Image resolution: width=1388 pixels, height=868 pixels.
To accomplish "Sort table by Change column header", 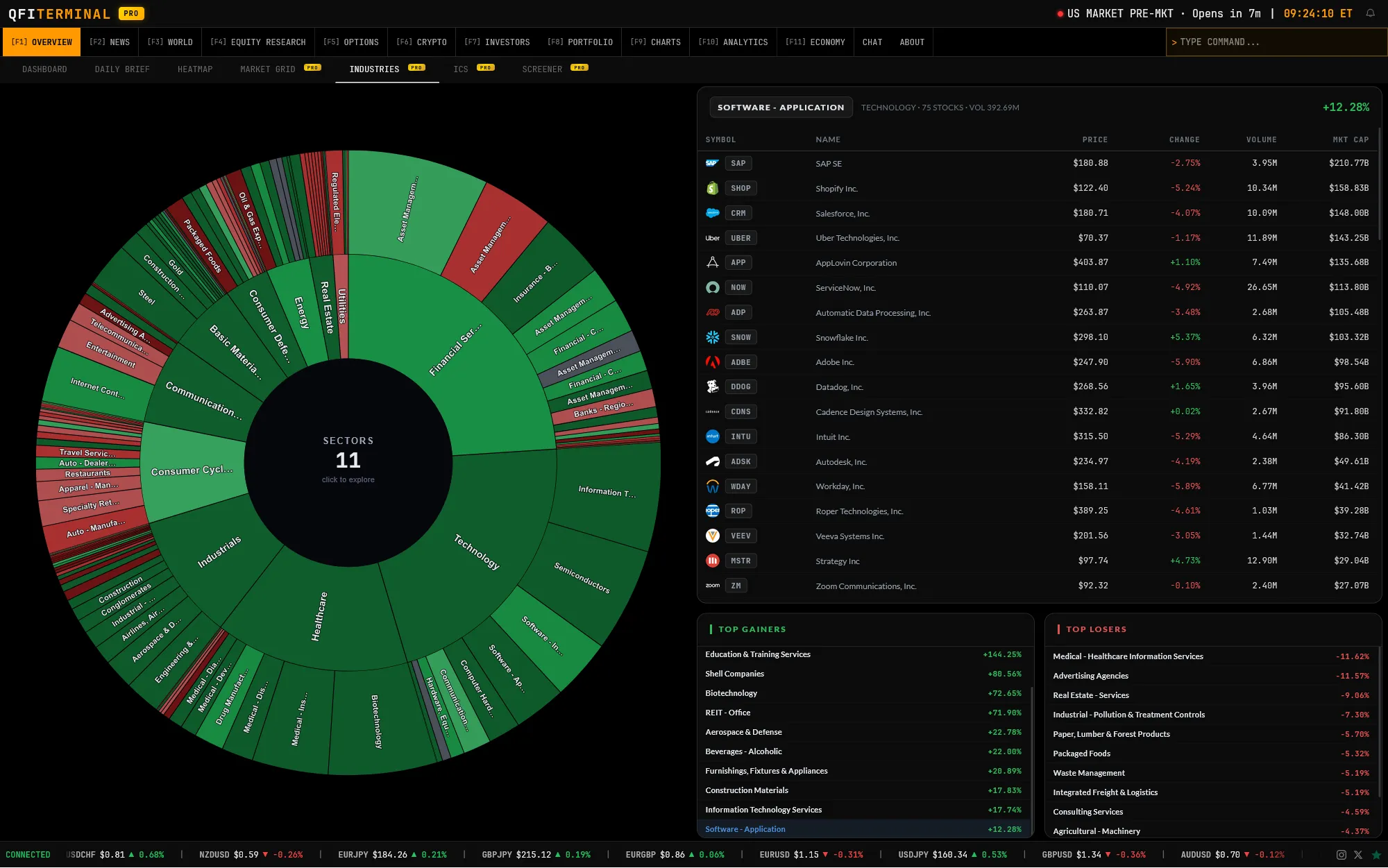I will tap(1184, 140).
